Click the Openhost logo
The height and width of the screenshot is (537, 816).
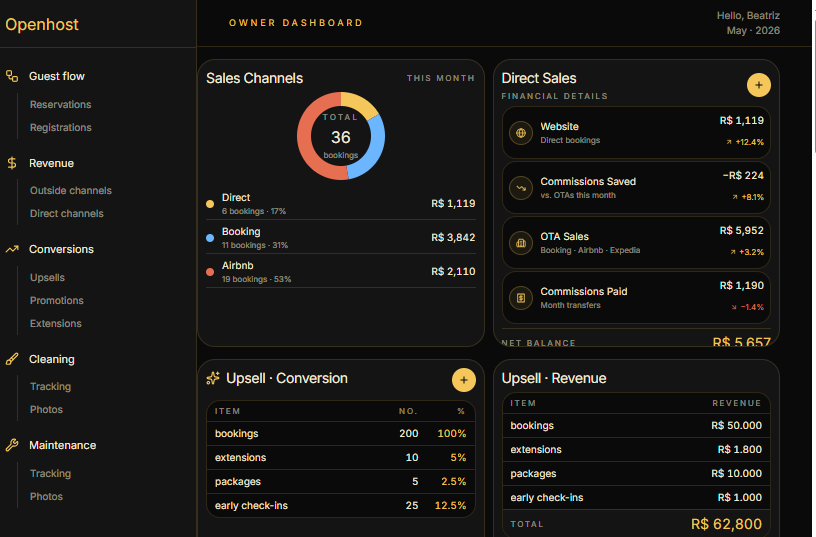[x=42, y=24]
